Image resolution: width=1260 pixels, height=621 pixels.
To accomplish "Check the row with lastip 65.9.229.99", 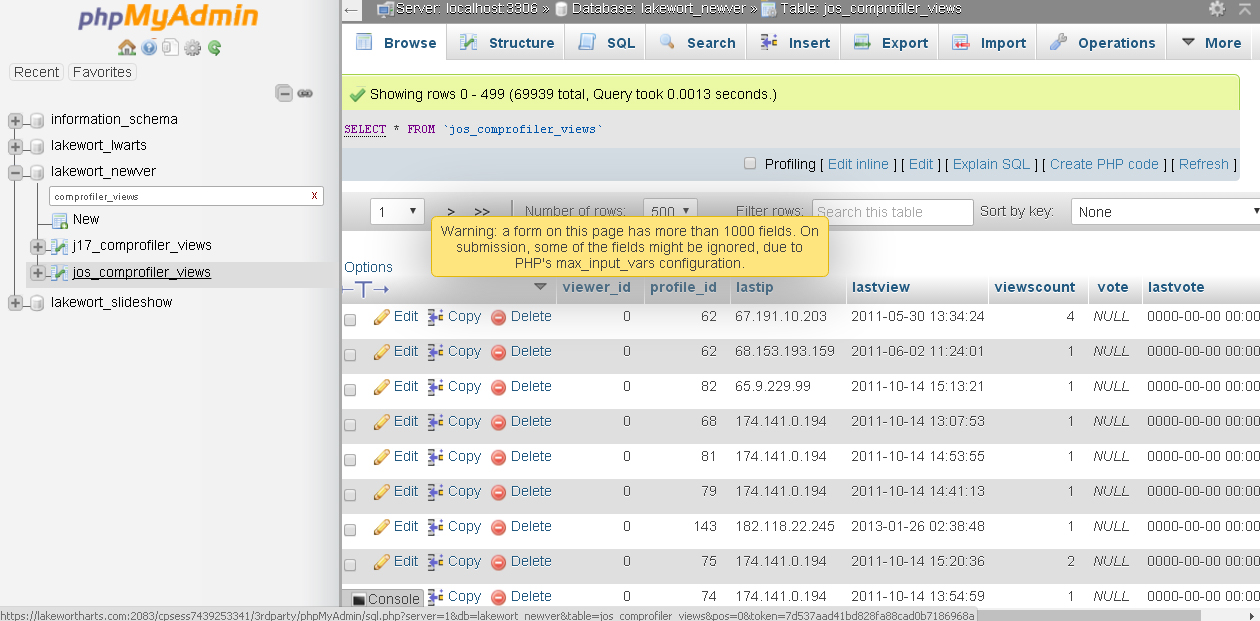I will pyautogui.click(x=350, y=390).
